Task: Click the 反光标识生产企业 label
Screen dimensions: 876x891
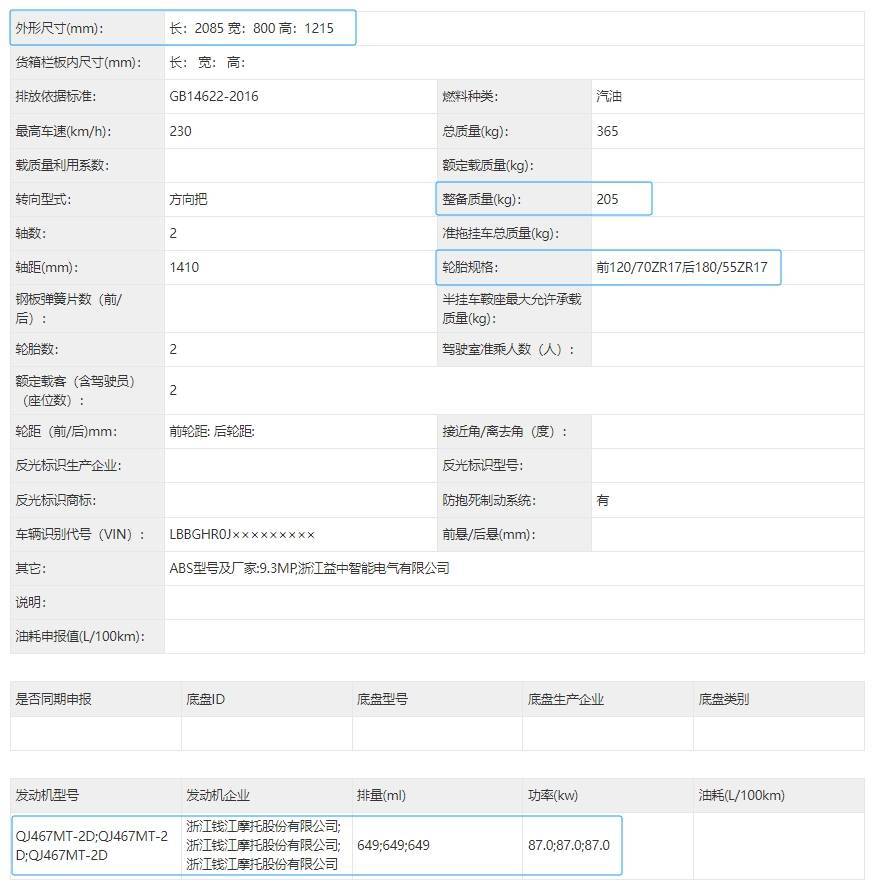Action: coord(69,466)
